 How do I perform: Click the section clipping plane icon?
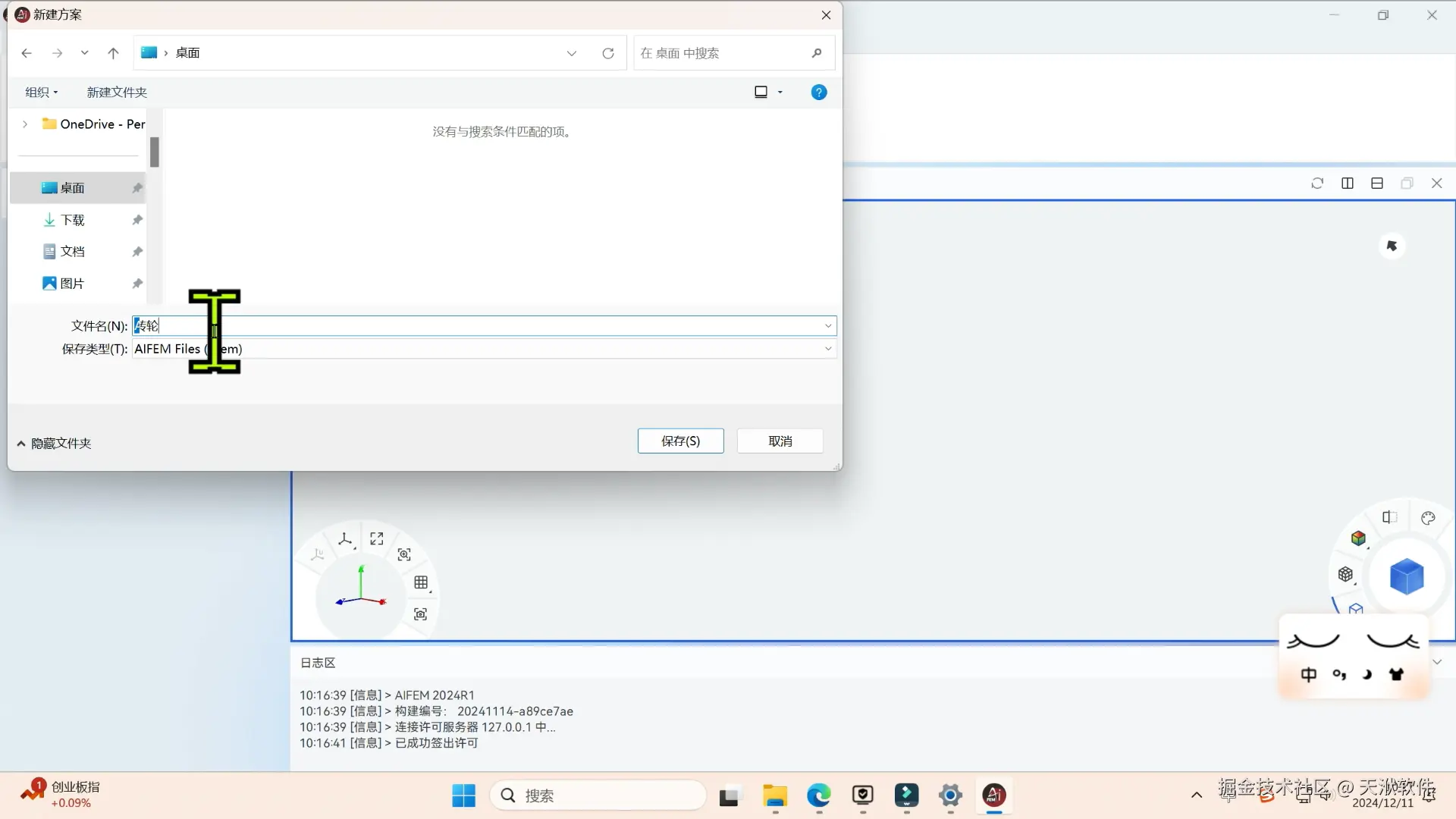coord(1389,517)
